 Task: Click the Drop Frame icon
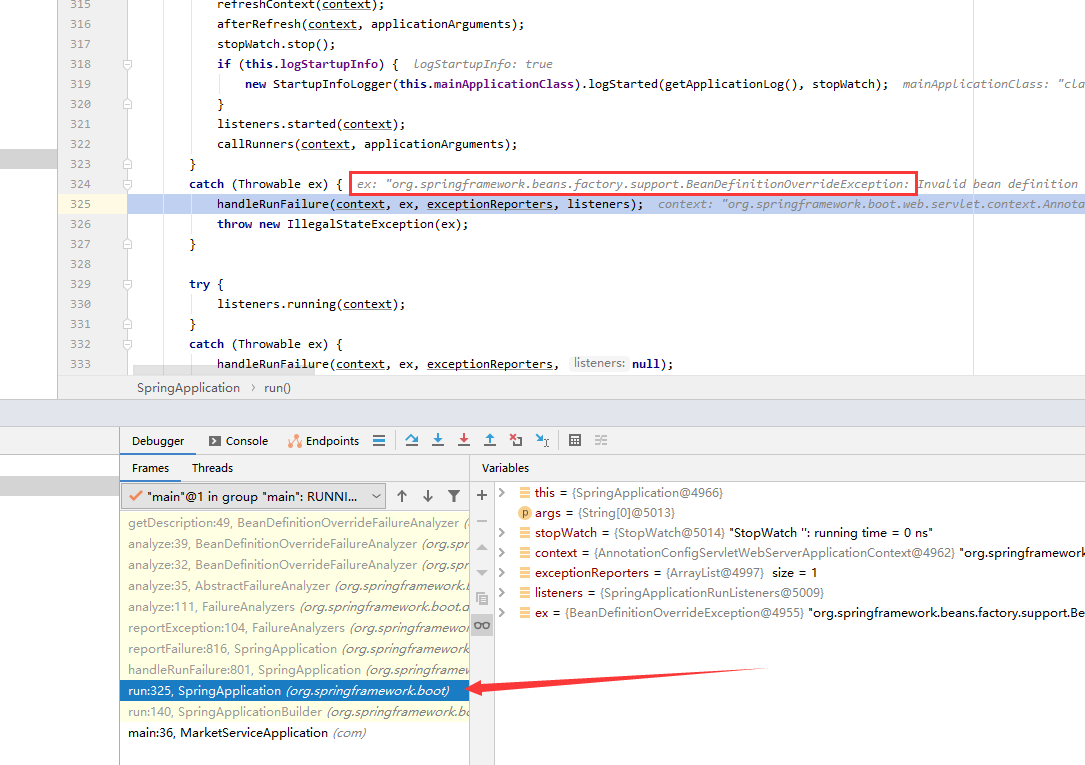(x=516, y=440)
